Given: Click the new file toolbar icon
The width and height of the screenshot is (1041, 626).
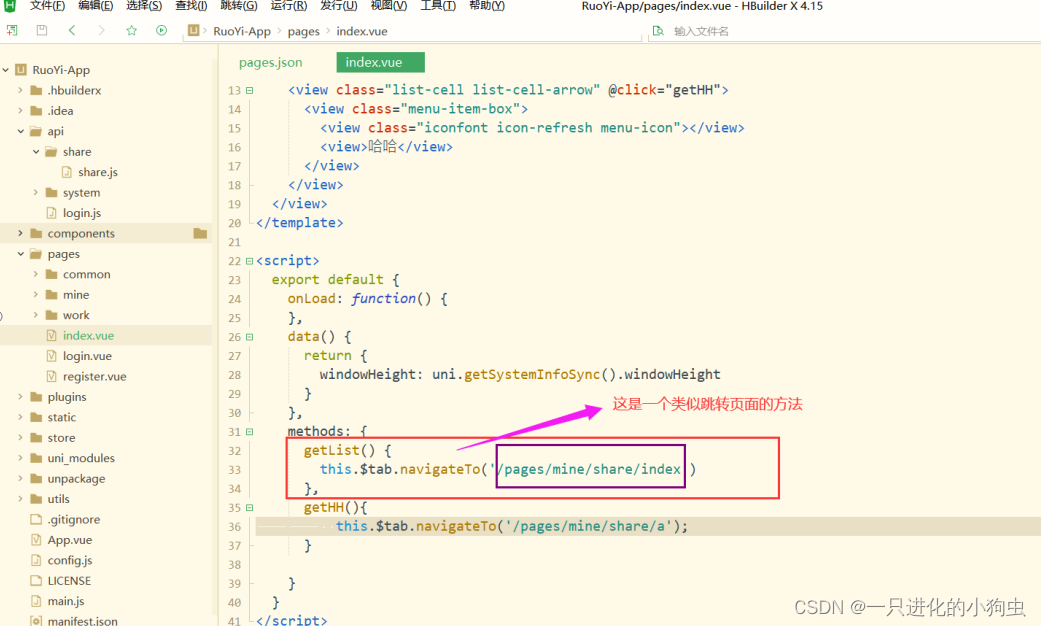Looking at the screenshot, I should point(13,31).
